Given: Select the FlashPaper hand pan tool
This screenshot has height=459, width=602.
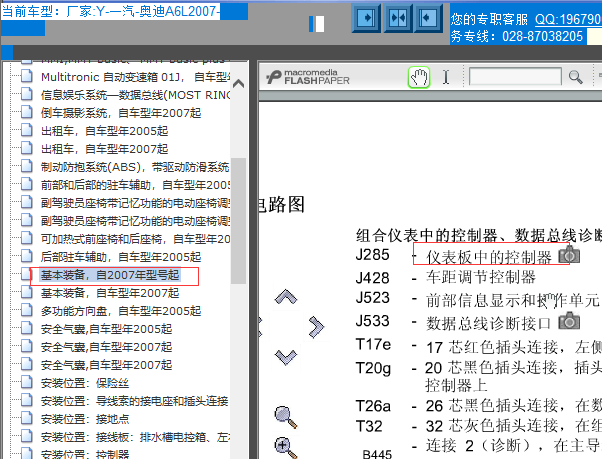Looking at the screenshot, I should [418, 77].
